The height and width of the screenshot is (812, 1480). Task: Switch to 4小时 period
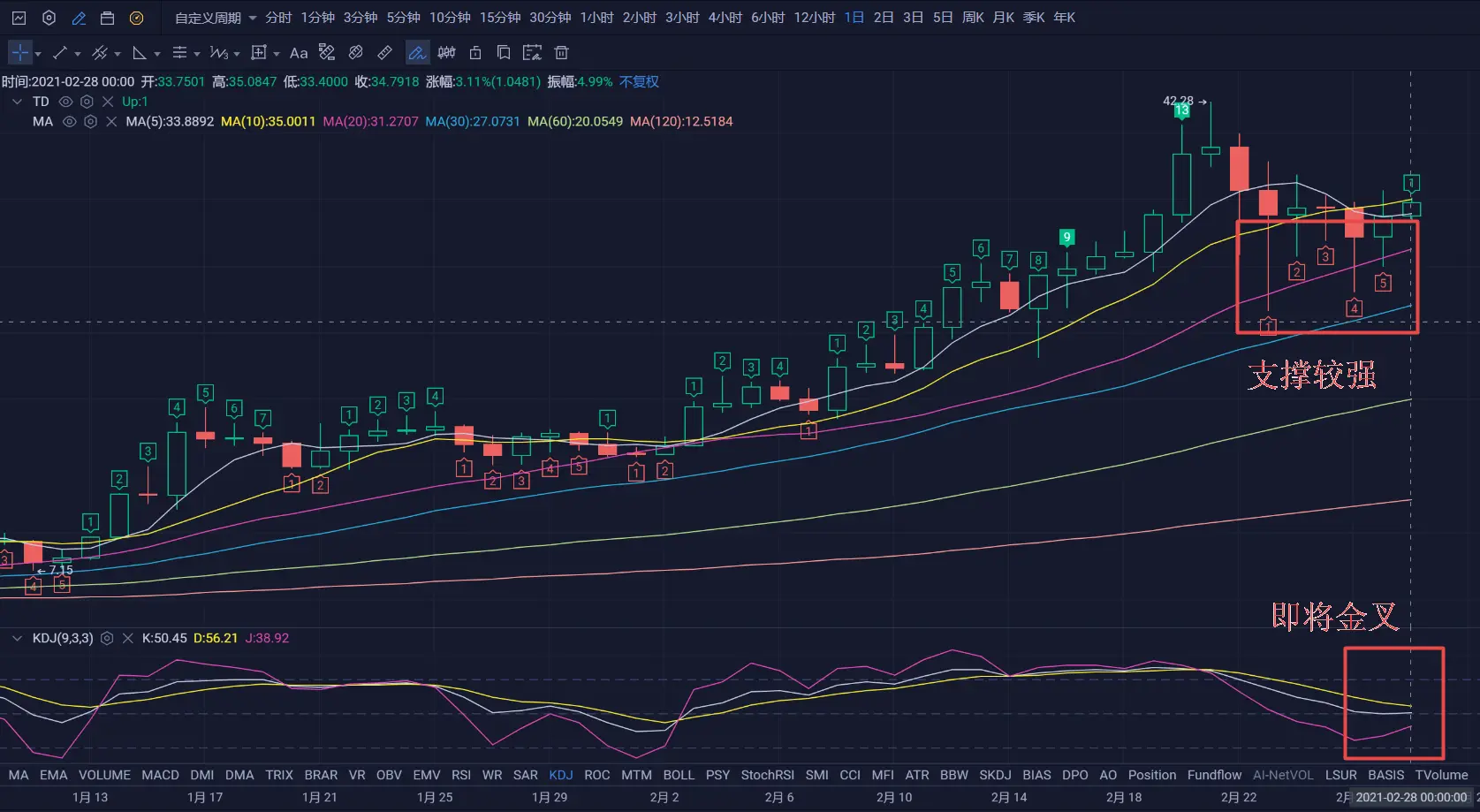[725, 18]
